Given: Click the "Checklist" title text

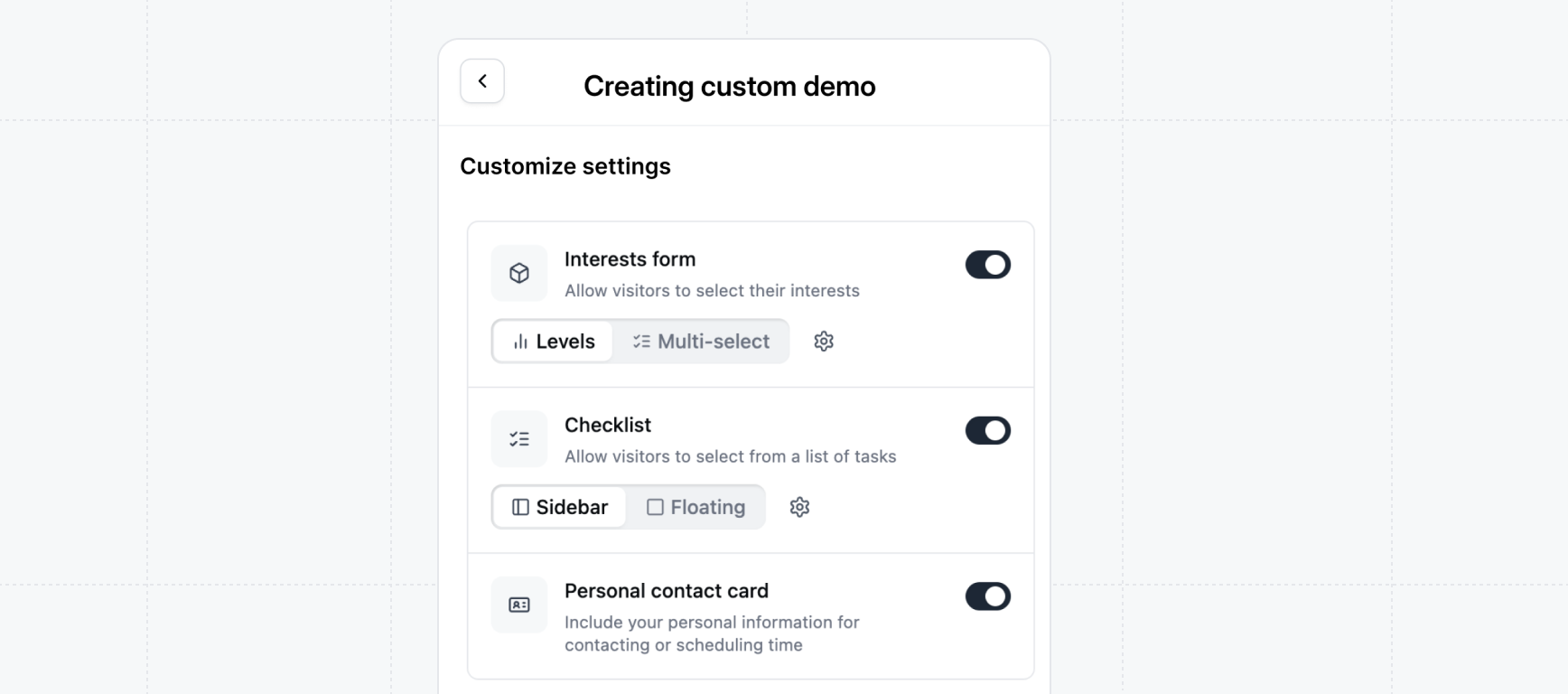Looking at the screenshot, I should [x=608, y=425].
